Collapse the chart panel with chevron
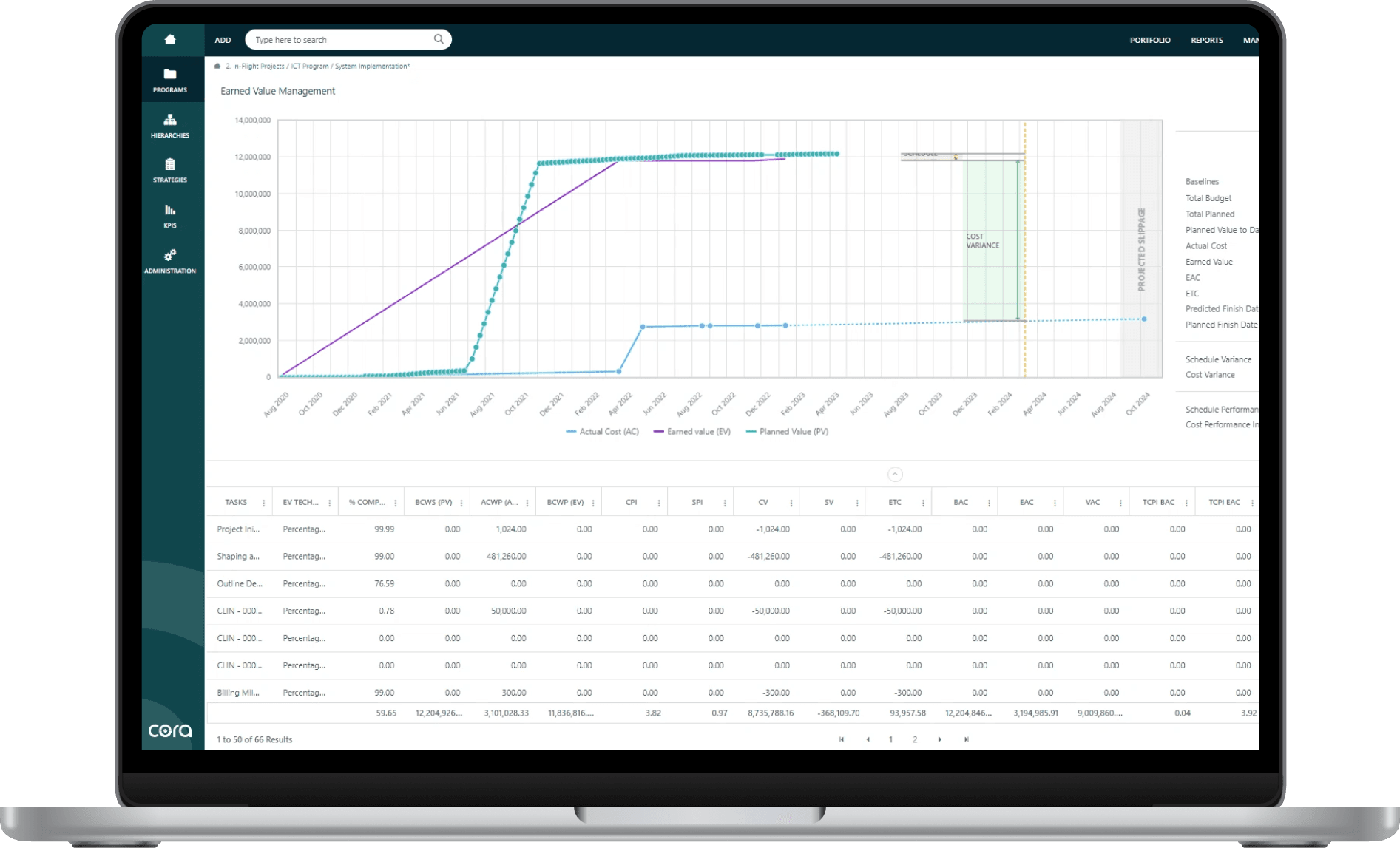 click(895, 474)
